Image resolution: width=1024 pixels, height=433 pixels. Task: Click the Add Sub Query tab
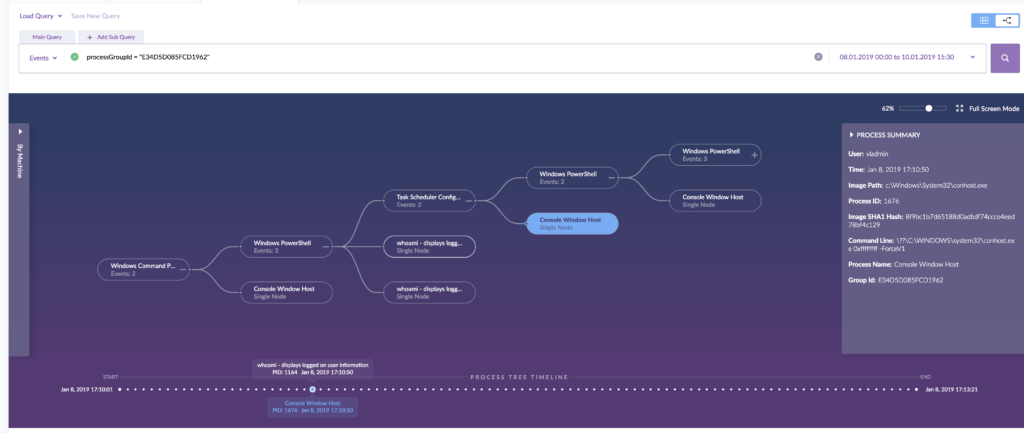[113, 37]
